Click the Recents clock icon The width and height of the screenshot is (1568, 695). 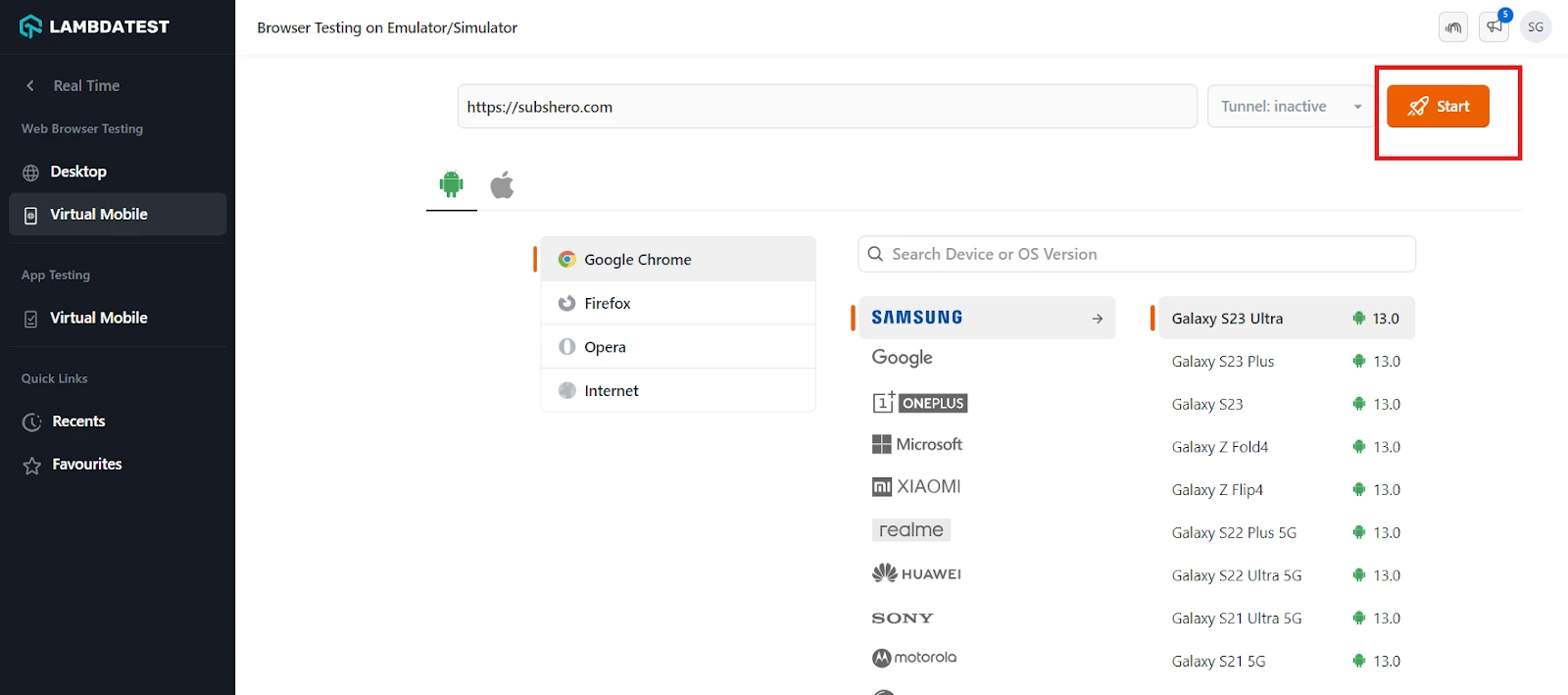pyautogui.click(x=32, y=422)
